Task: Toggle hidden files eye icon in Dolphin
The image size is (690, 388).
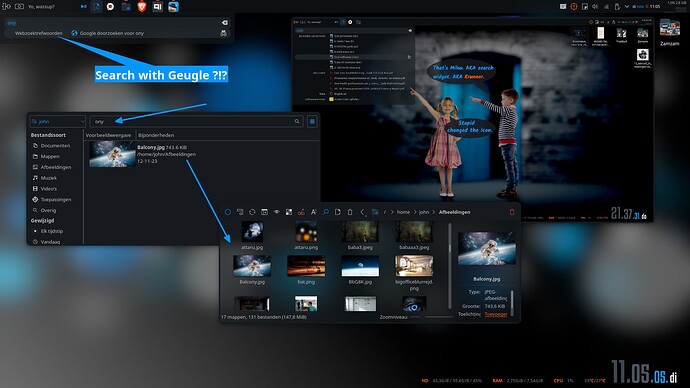Action: [x=276, y=212]
